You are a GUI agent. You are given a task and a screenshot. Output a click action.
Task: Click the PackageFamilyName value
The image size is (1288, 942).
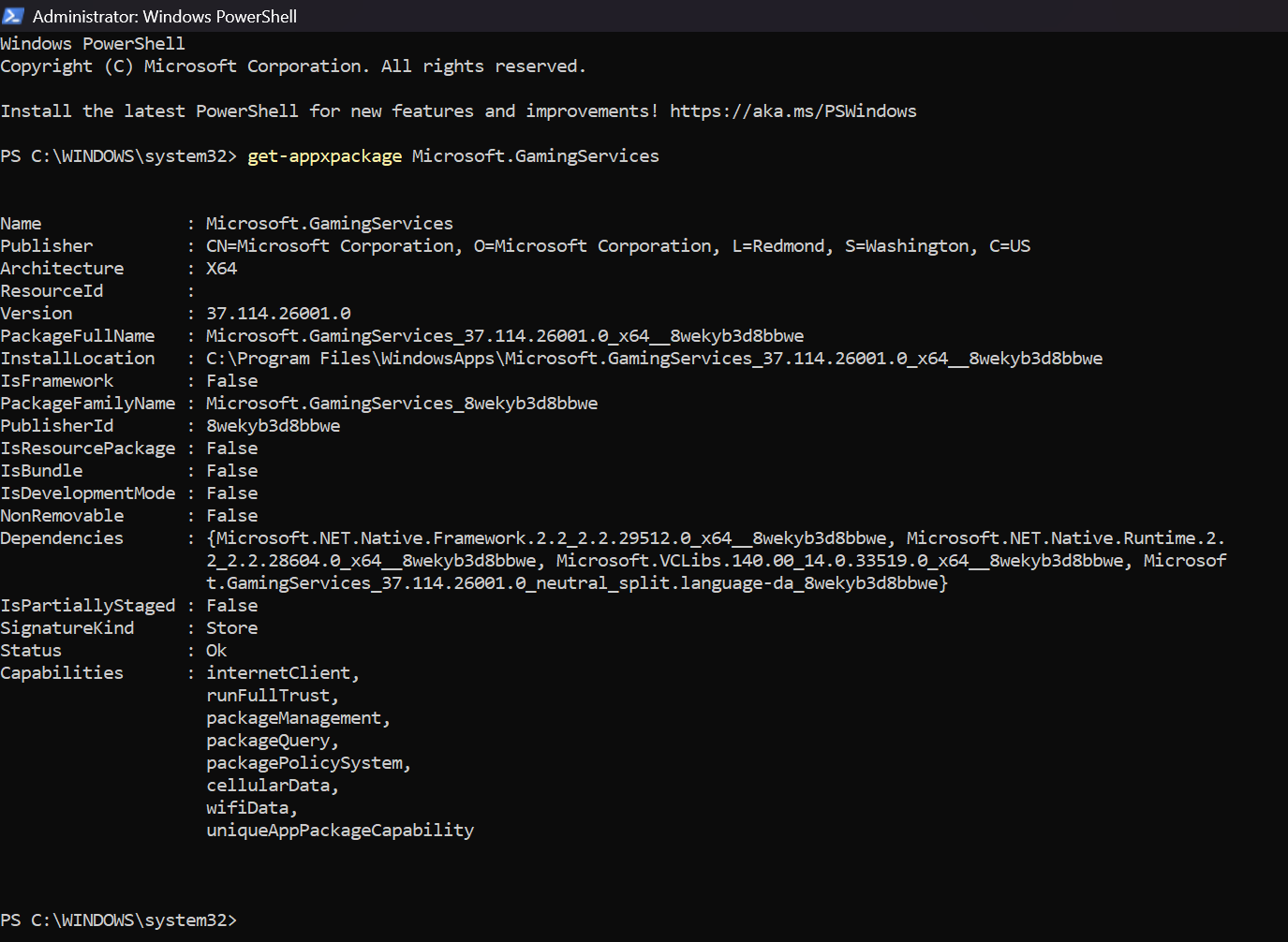pos(402,404)
